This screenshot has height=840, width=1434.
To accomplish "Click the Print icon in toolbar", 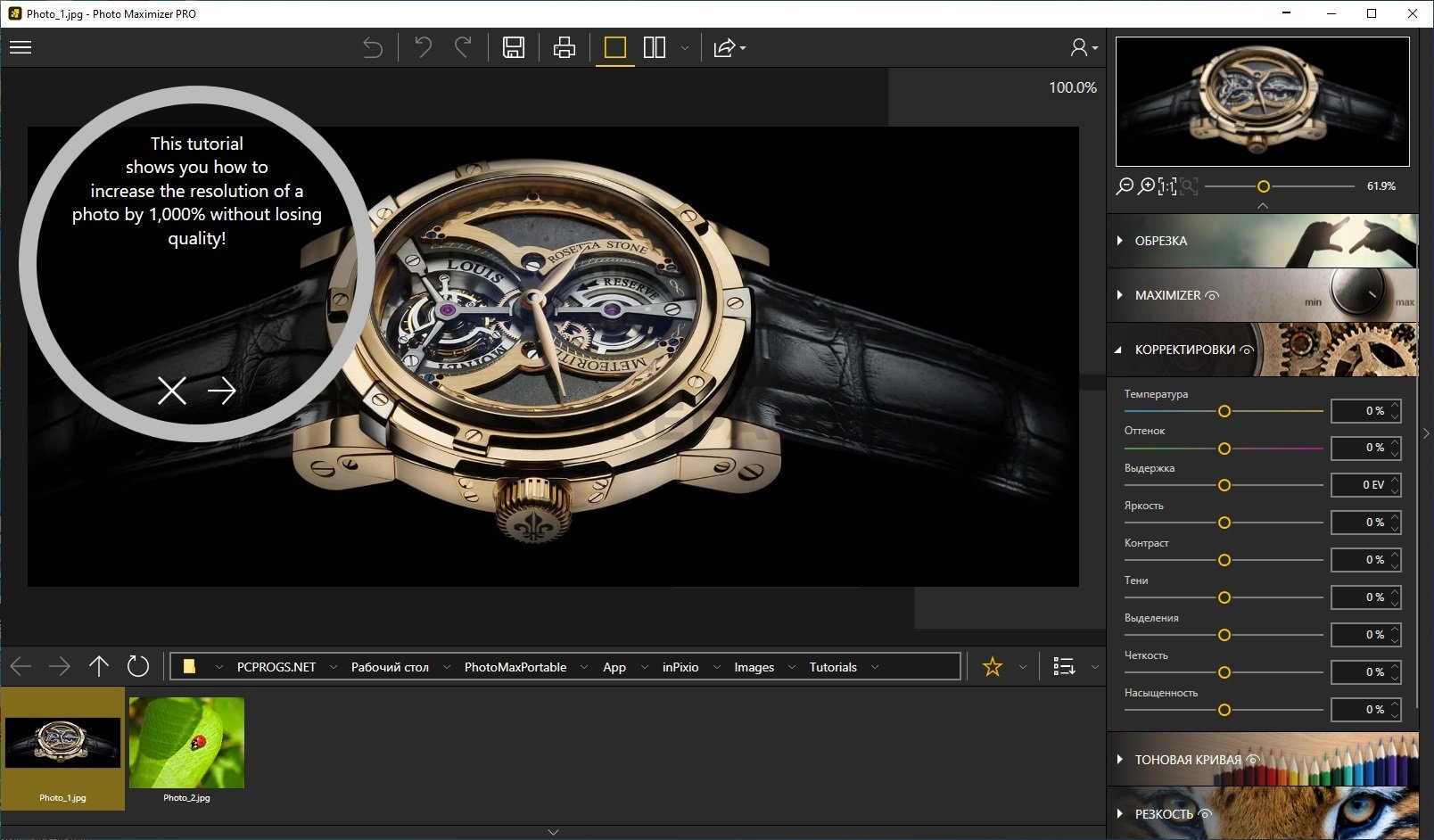I will [564, 47].
